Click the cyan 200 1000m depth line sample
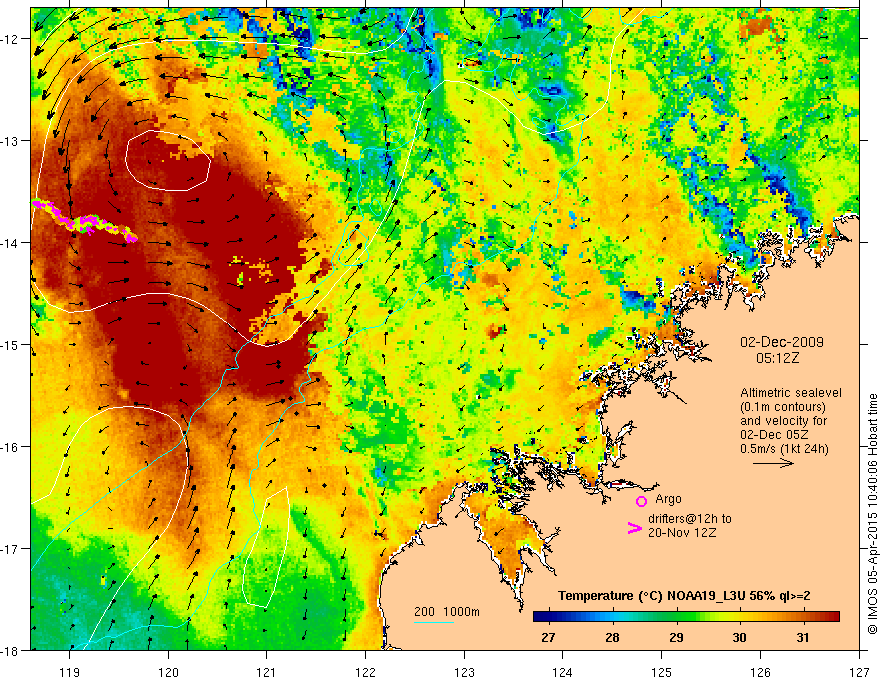This screenshot has height=680, width=880. point(434,622)
